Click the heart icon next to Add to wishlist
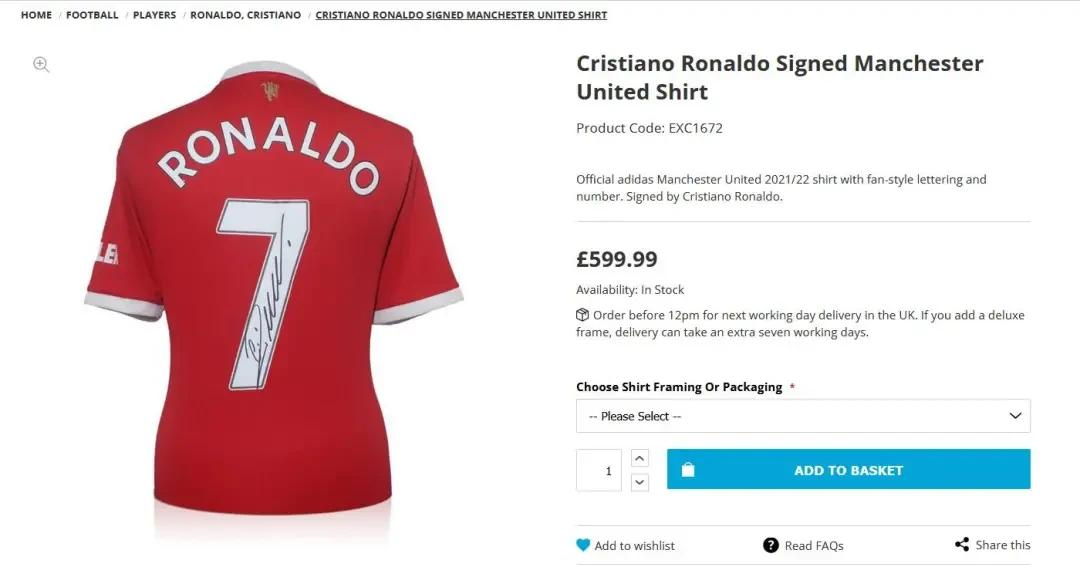Screen dimensions: 1080x566 [x=583, y=545]
